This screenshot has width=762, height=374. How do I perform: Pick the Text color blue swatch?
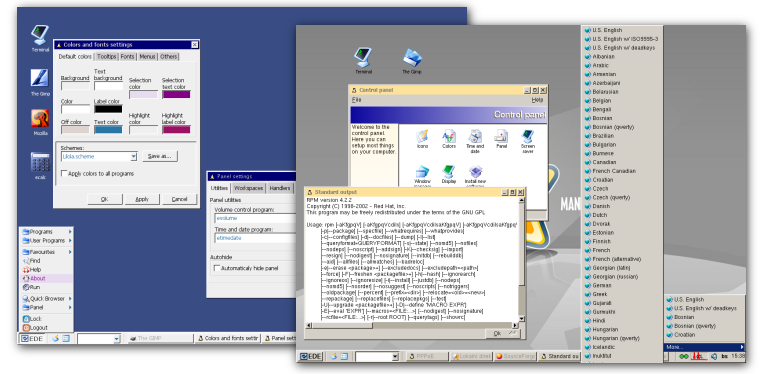point(108,130)
